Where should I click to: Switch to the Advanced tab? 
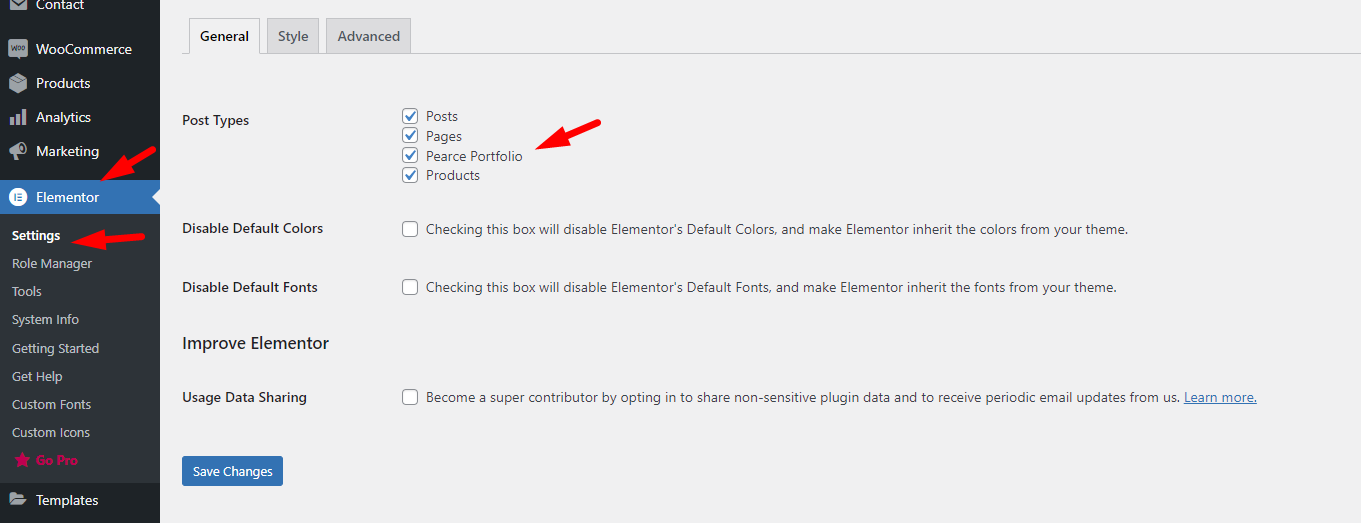(x=368, y=36)
